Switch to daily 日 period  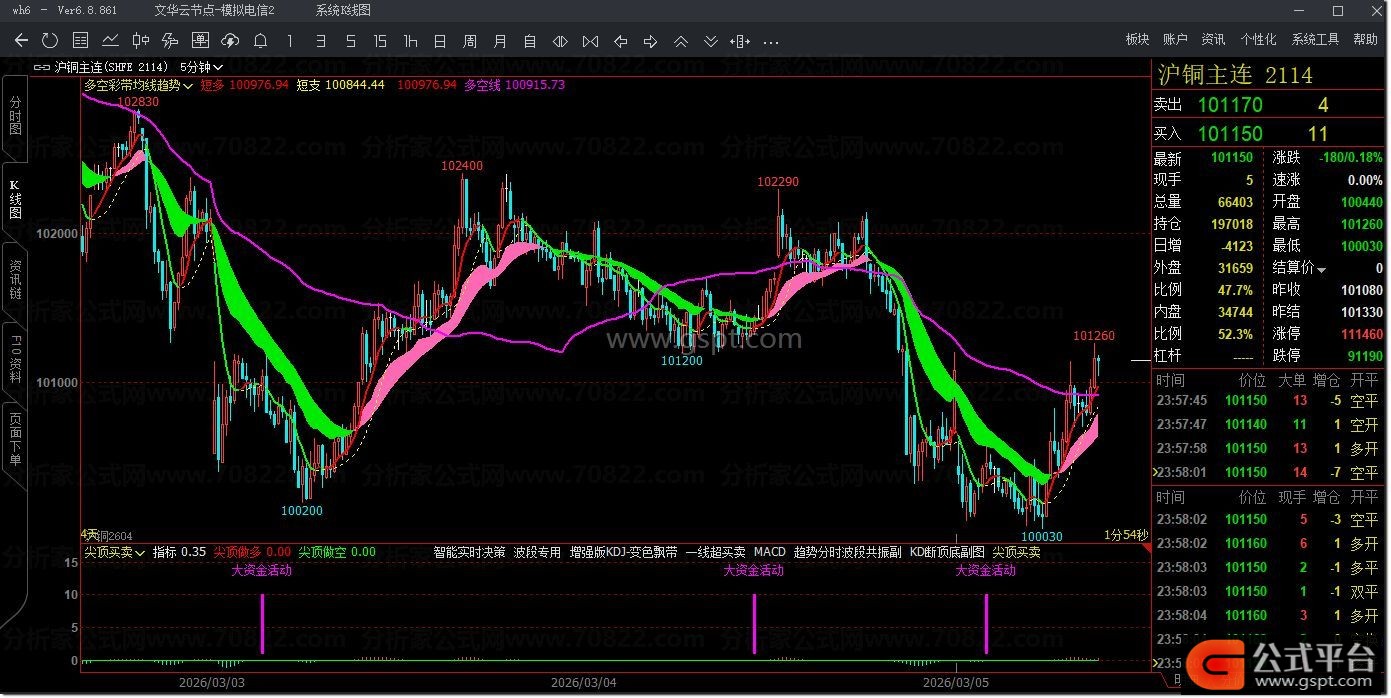point(440,41)
